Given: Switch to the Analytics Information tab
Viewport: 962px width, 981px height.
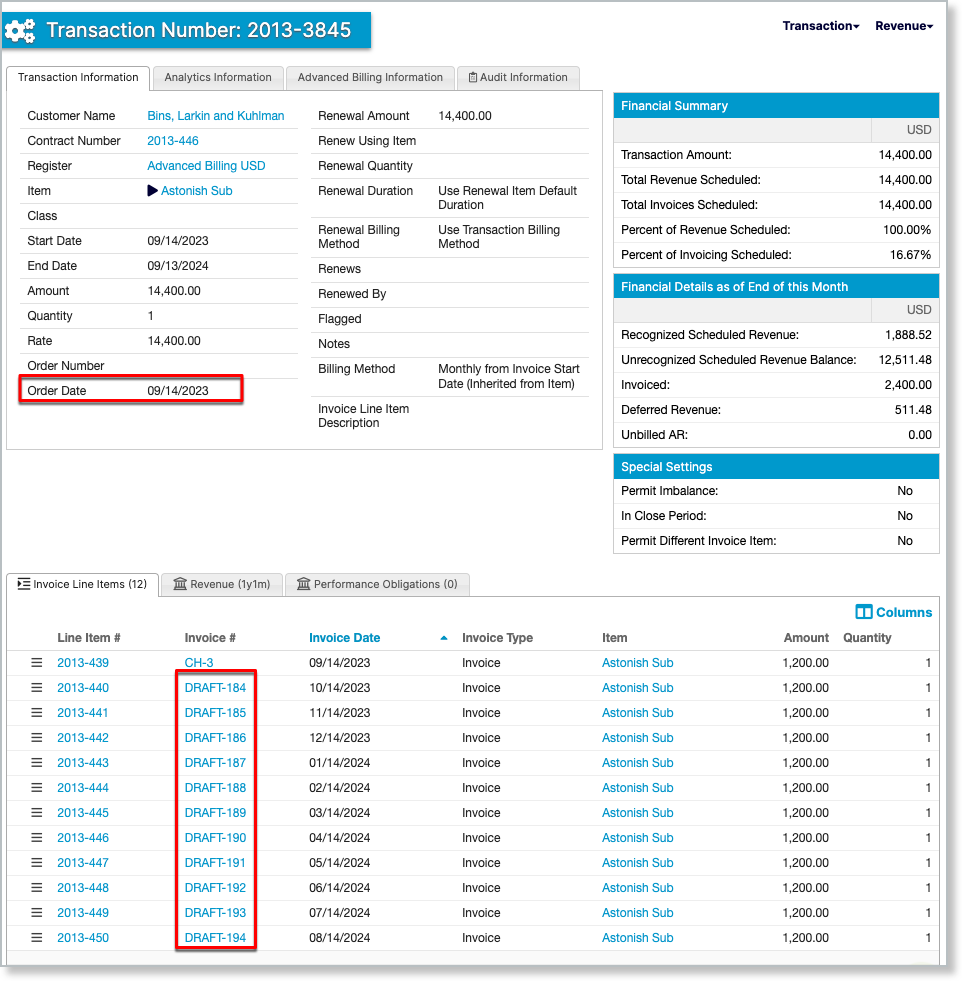Looking at the screenshot, I should pos(218,77).
